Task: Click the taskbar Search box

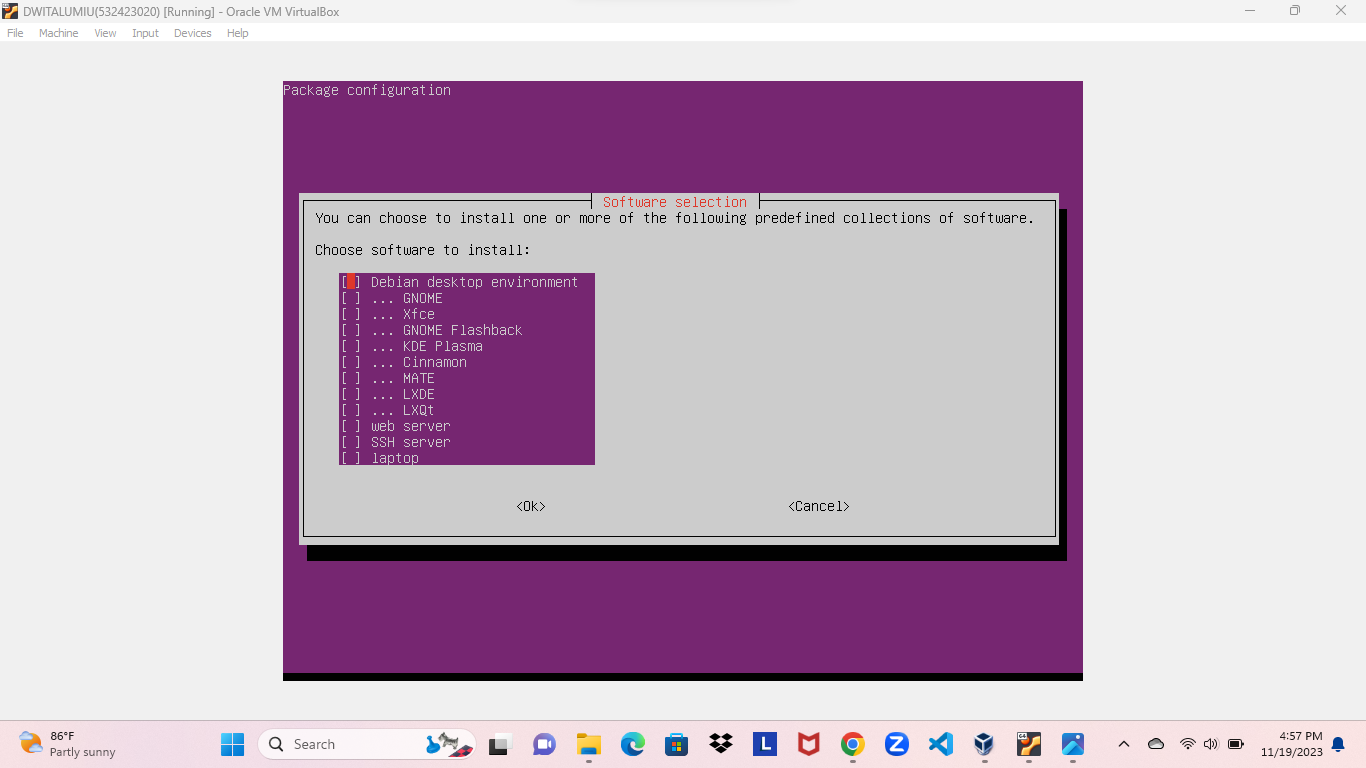Action: (x=367, y=744)
